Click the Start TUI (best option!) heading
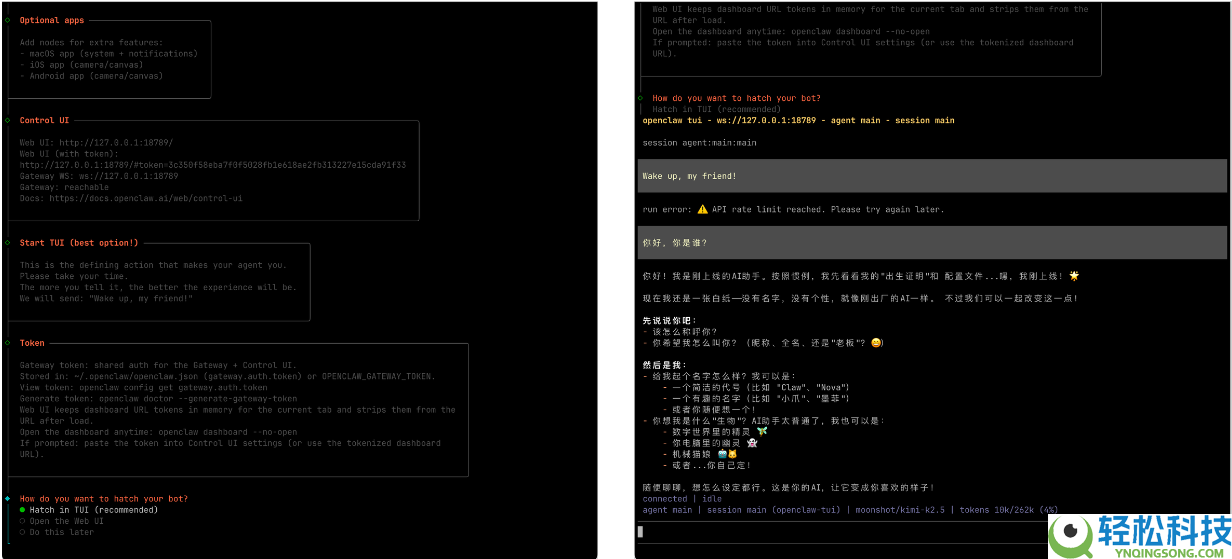 pyautogui.click(x=79, y=243)
